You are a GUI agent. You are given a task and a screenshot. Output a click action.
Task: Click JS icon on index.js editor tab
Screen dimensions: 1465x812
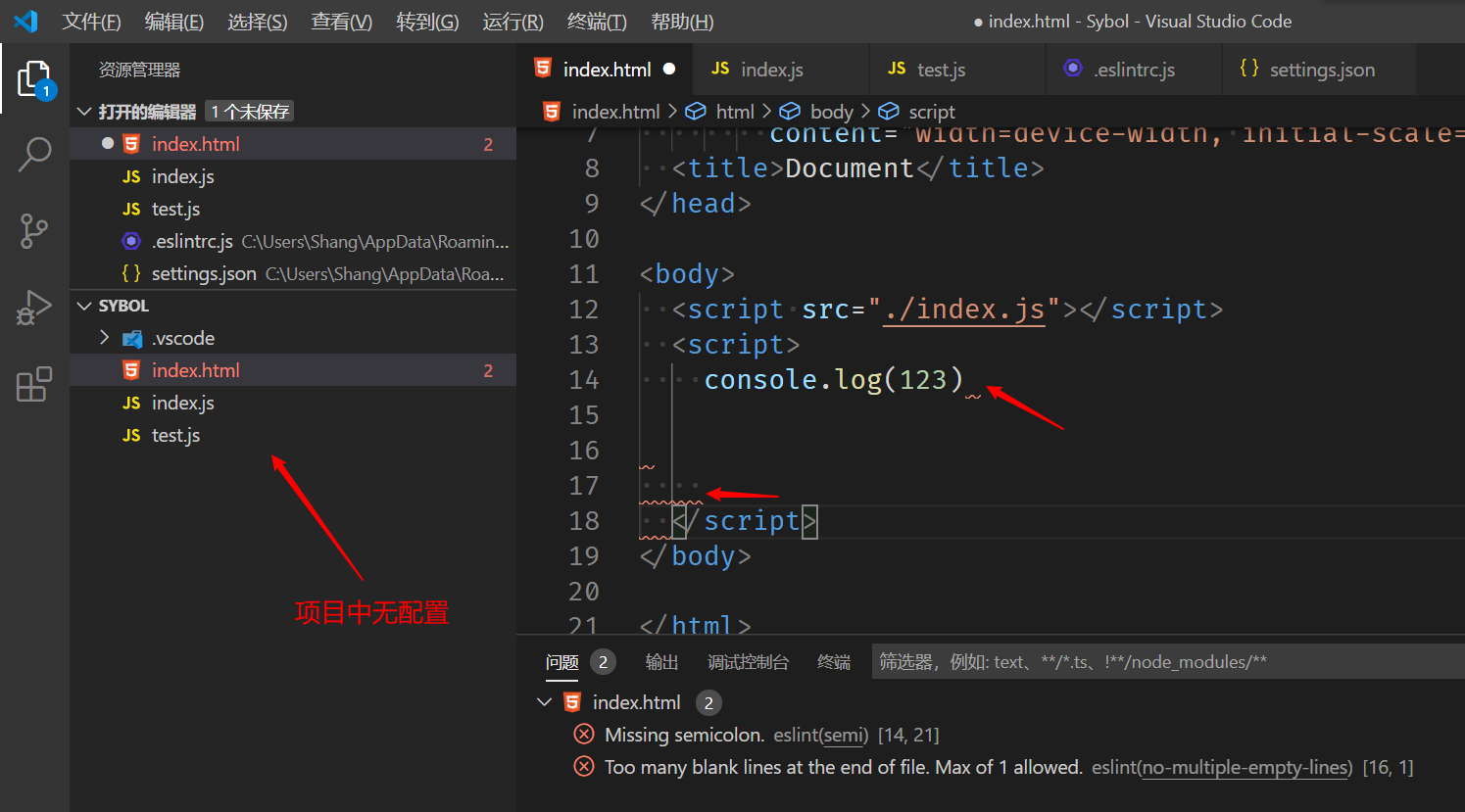pos(720,69)
